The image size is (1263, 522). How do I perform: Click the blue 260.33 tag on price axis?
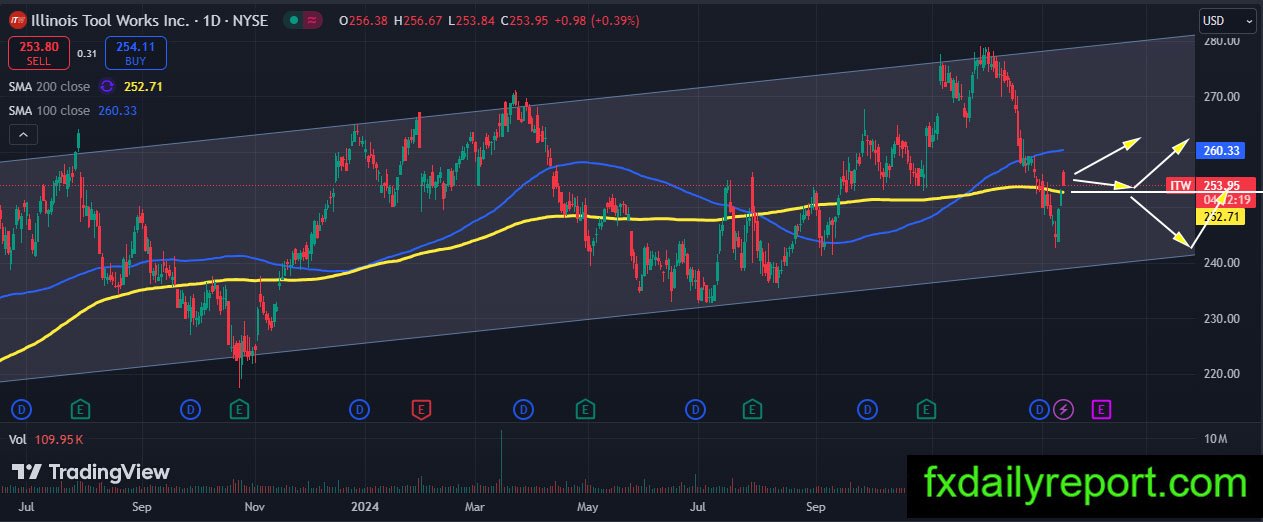[1219, 150]
